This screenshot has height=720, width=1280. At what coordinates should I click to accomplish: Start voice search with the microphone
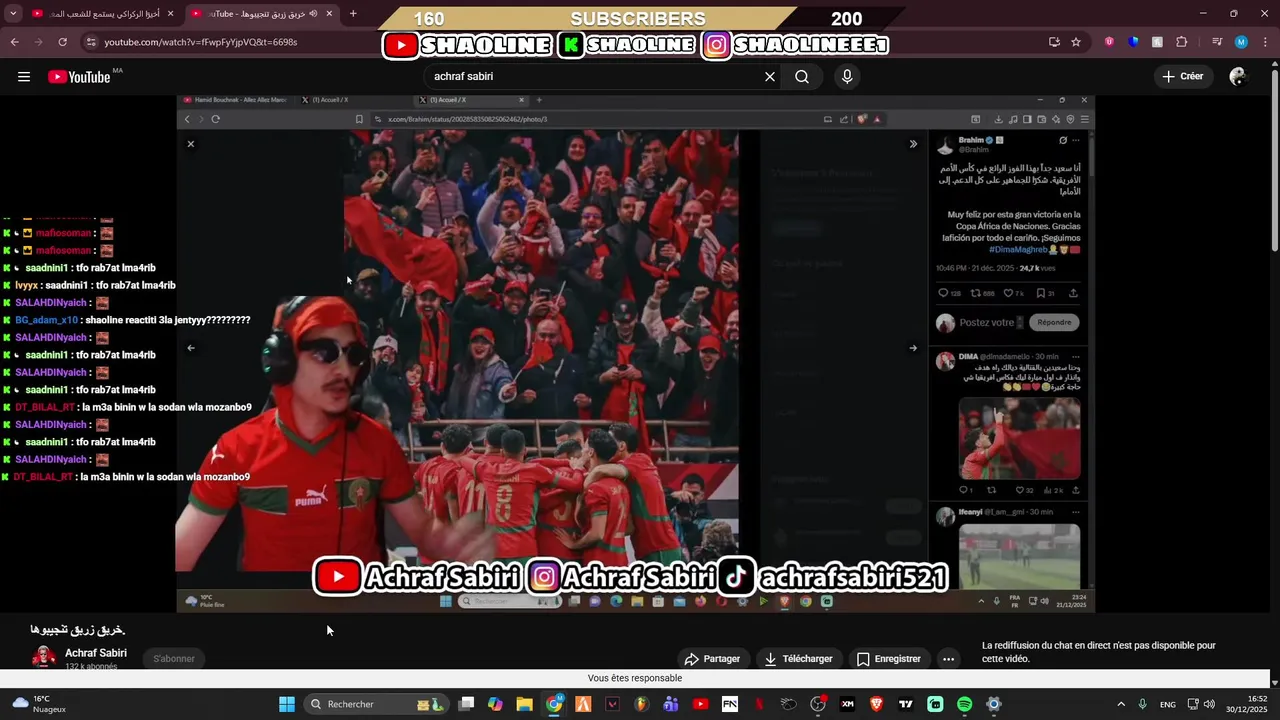847,77
